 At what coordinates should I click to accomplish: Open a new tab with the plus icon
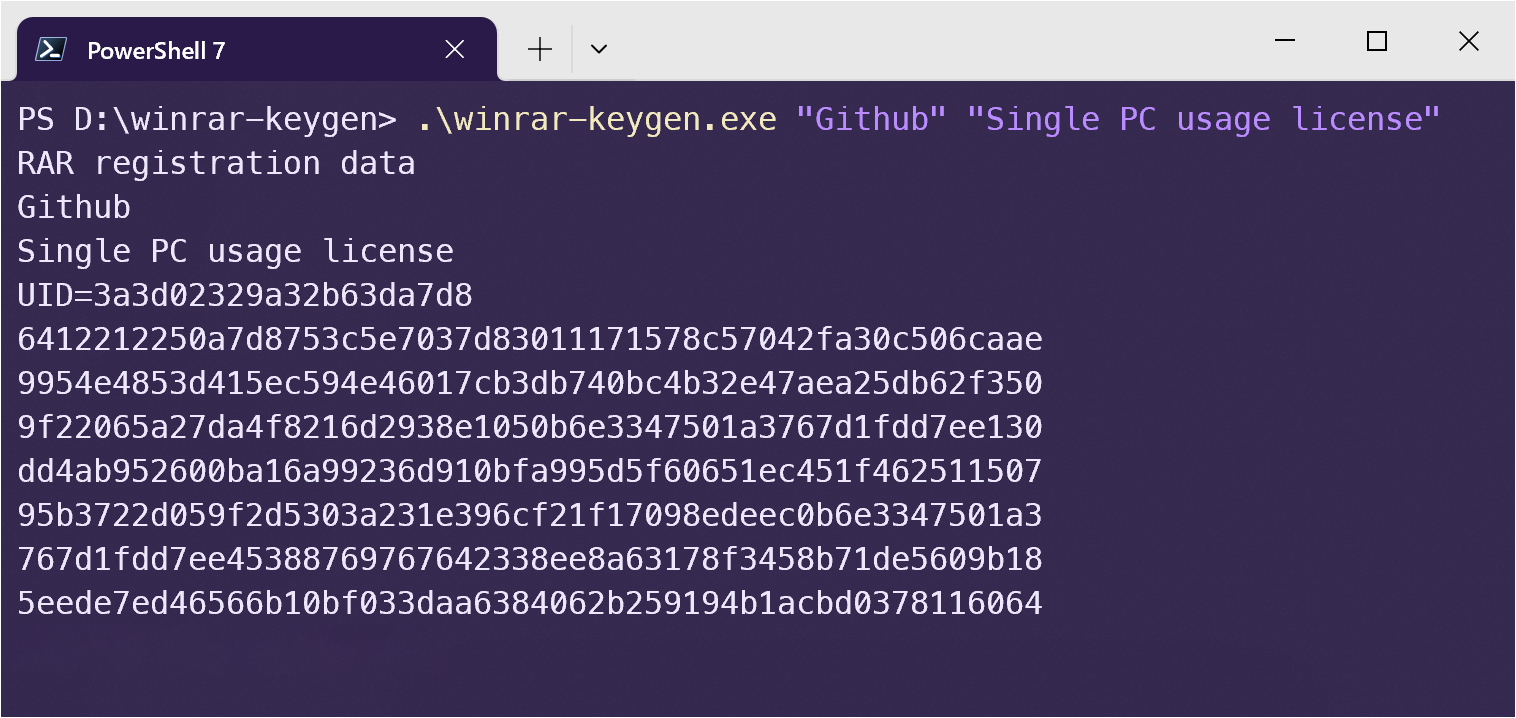click(540, 49)
